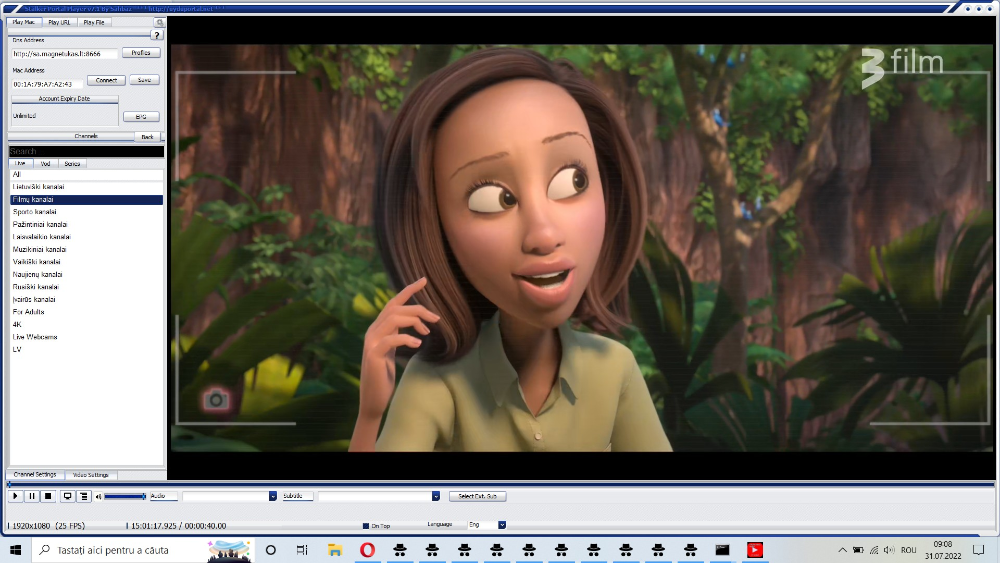The height and width of the screenshot is (563, 1000).
Task: Pause the video playback
Action: point(32,496)
